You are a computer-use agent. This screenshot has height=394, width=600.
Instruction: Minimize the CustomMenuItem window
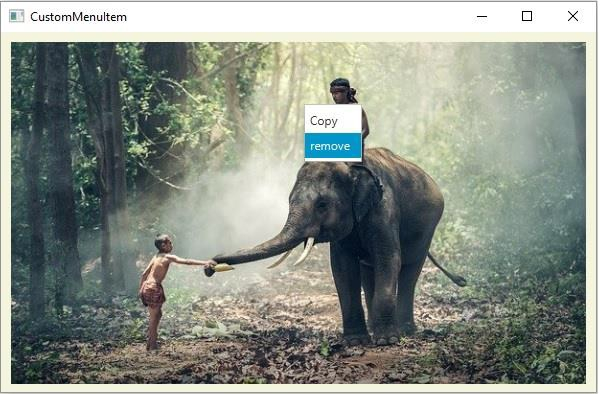[482, 16]
